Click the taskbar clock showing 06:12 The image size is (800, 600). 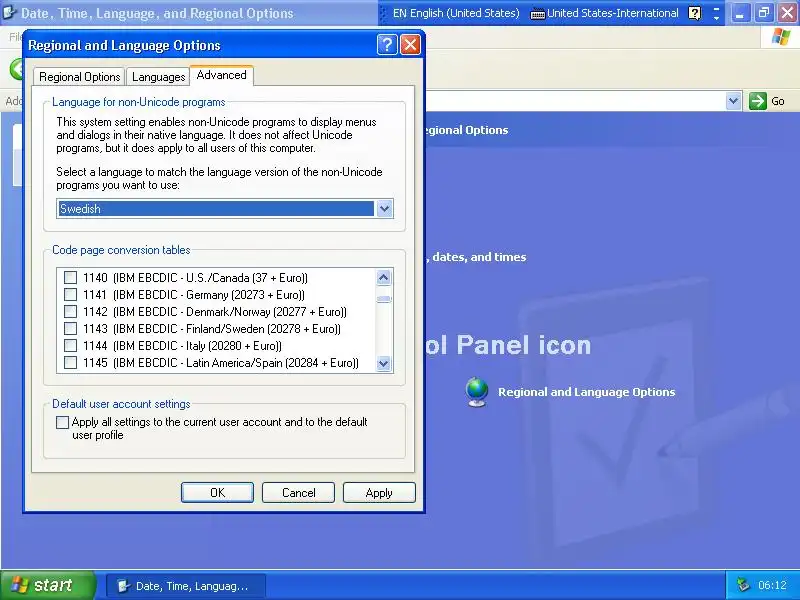772,585
